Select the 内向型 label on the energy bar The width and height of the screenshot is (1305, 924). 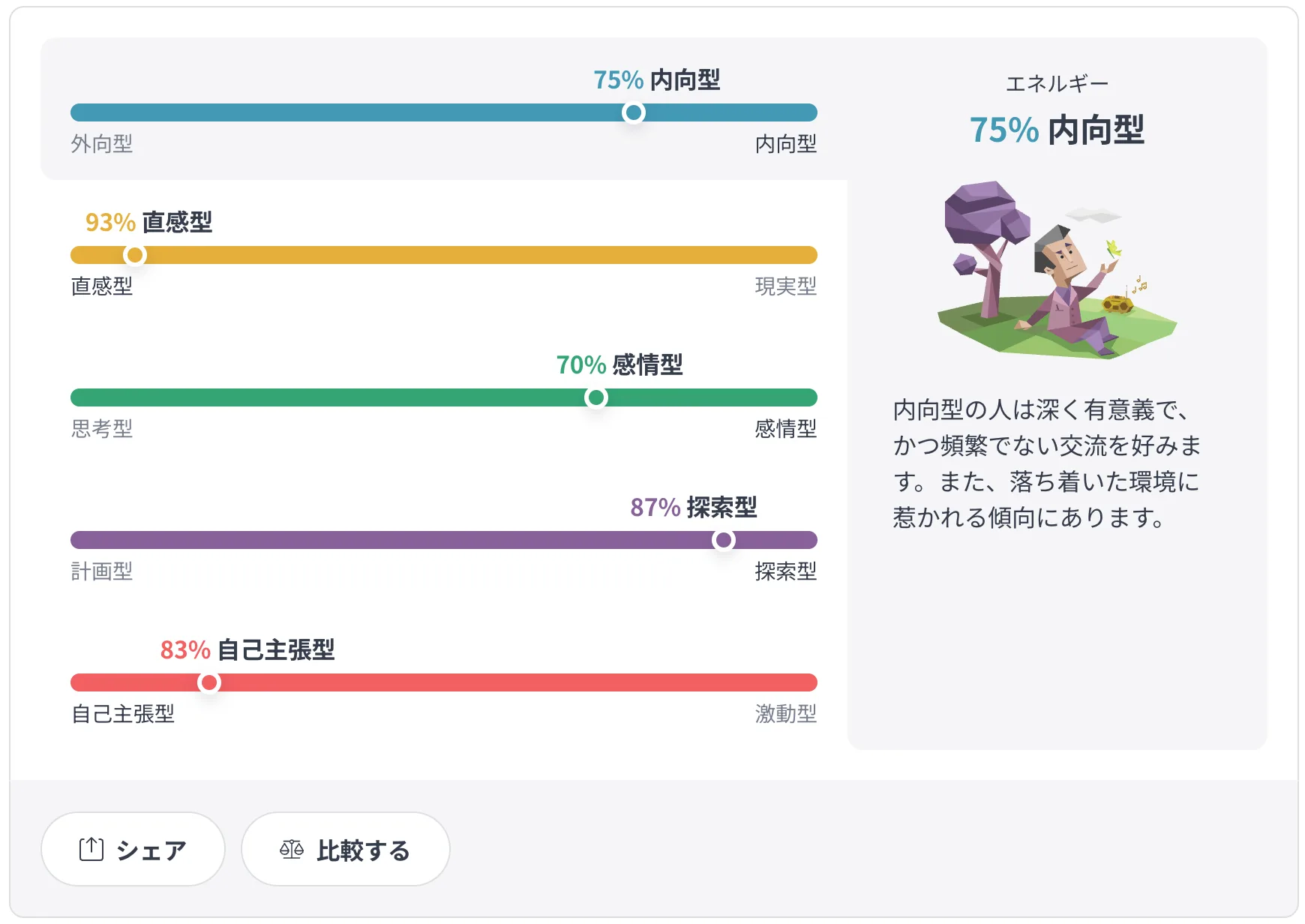pyautogui.click(x=787, y=145)
